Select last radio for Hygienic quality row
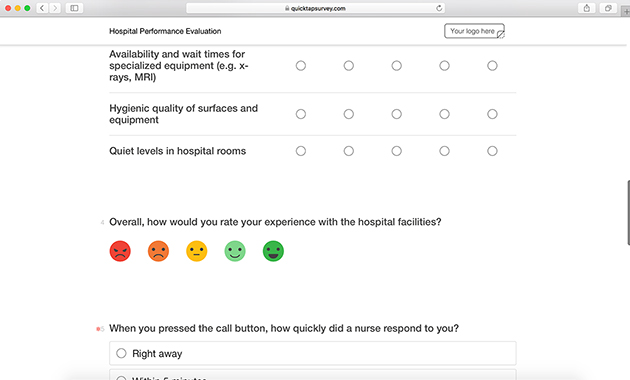This screenshot has height=380, width=630. click(492, 114)
